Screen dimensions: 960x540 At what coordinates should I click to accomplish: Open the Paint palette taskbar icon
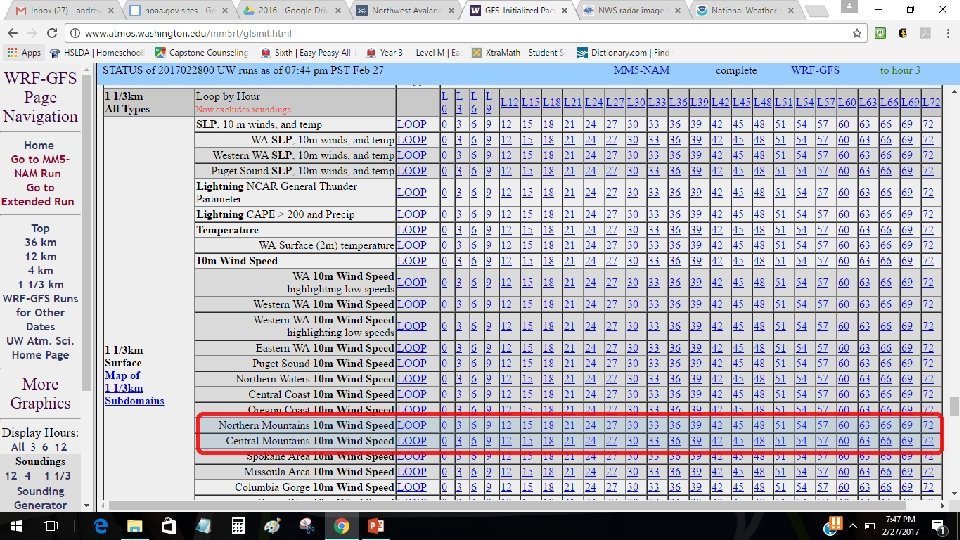272,526
